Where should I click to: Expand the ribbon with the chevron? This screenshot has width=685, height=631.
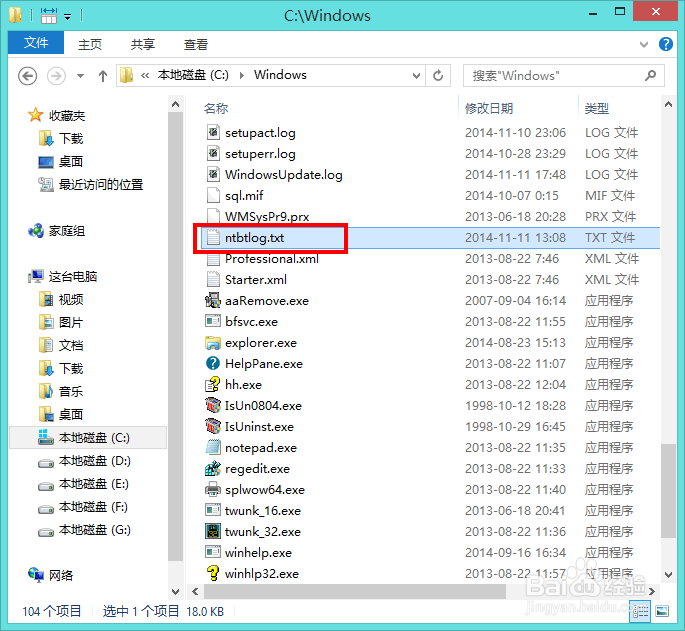[643, 44]
